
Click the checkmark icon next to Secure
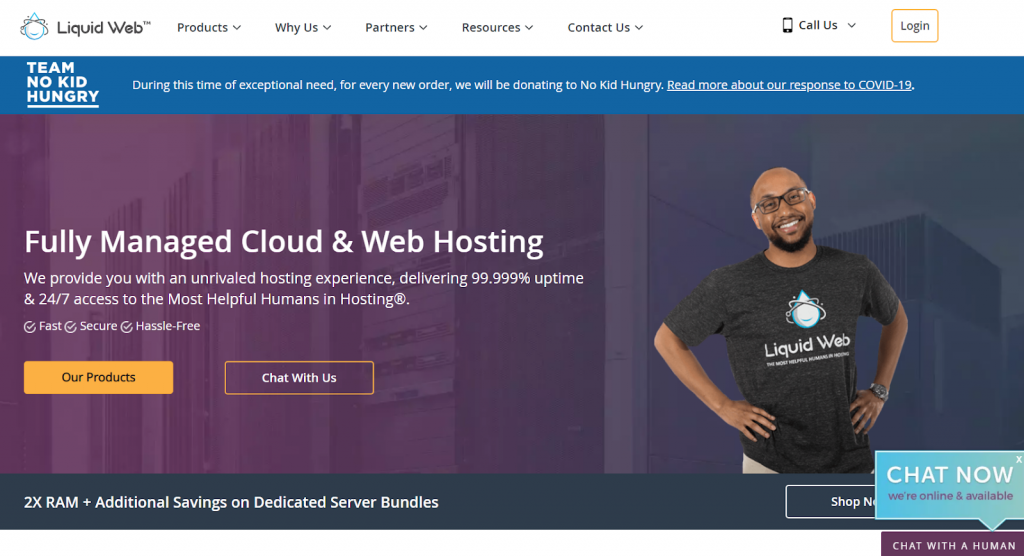[71, 327]
